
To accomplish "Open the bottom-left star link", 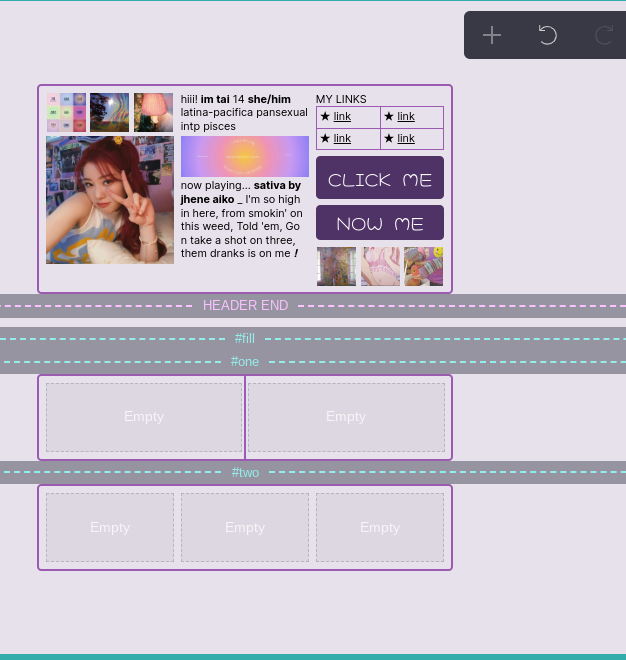I will pyautogui.click(x=342, y=138).
